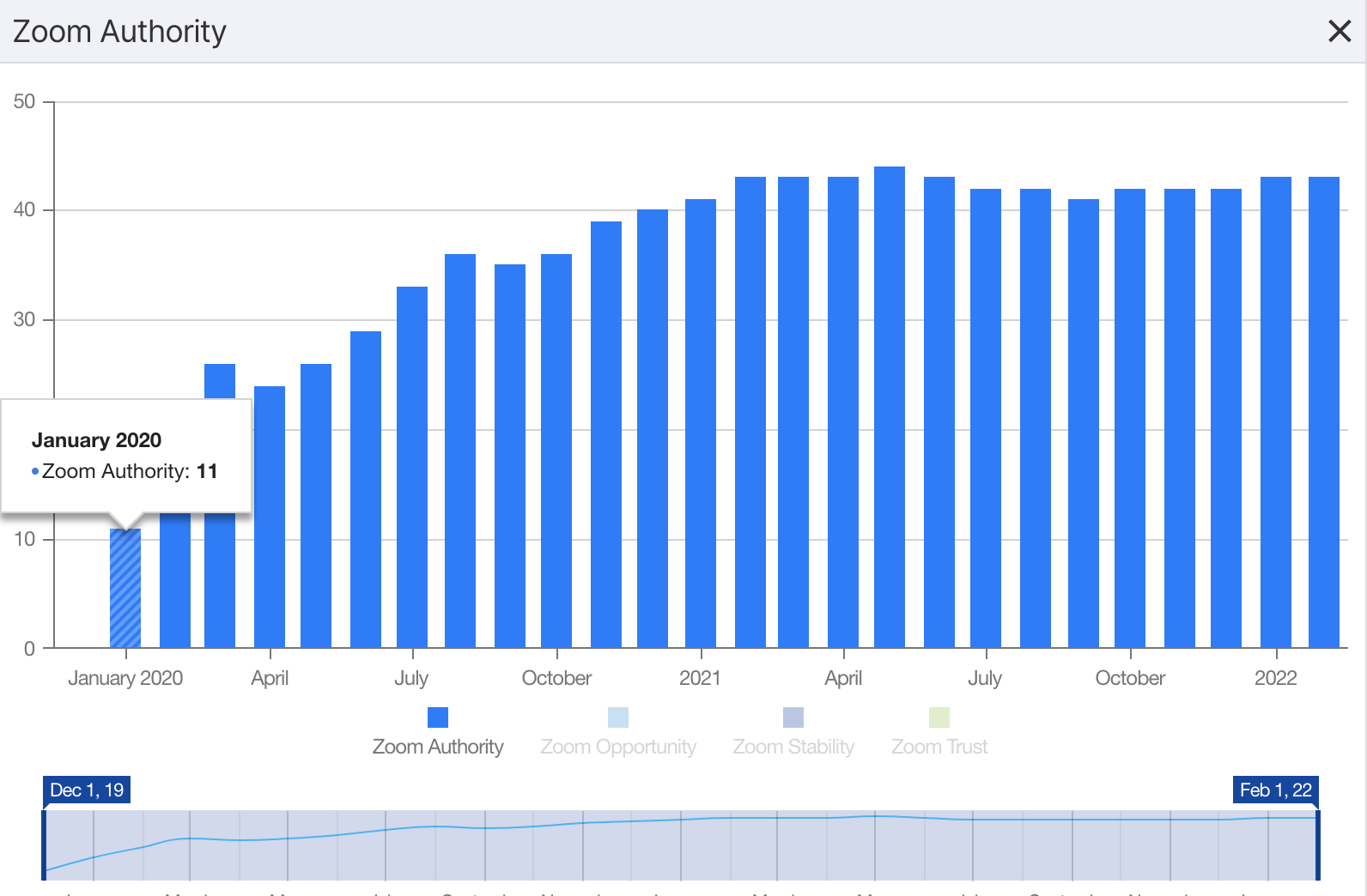The image size is (1367, 896).
Task: Click the range navigator trend line area
Action: [680, 845]
